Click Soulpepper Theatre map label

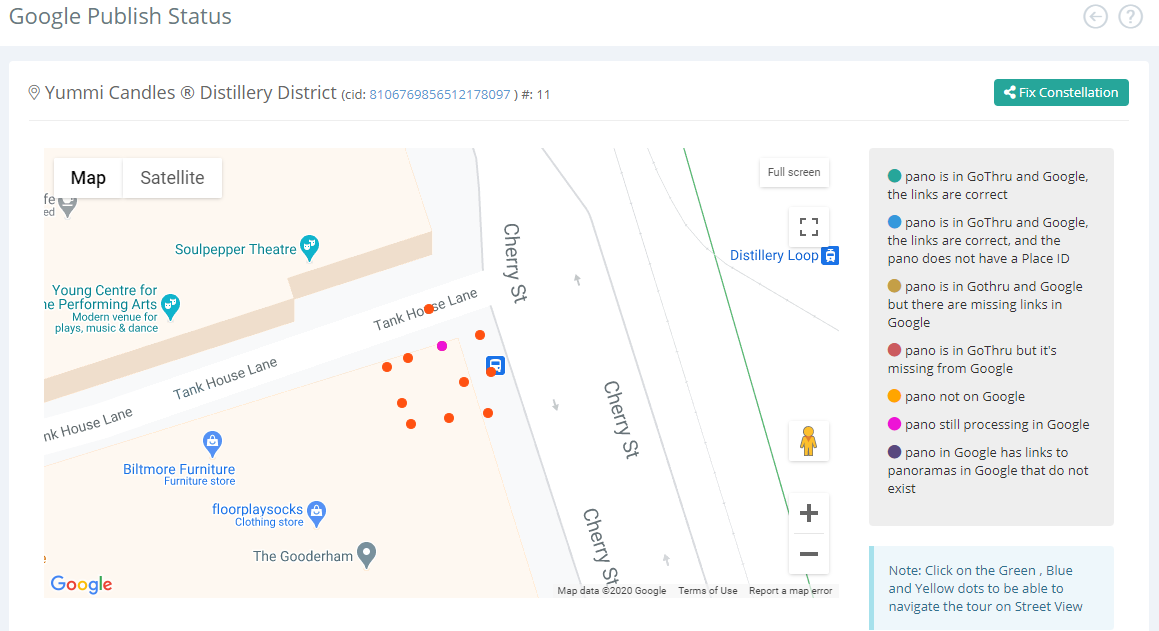[235, 250]
